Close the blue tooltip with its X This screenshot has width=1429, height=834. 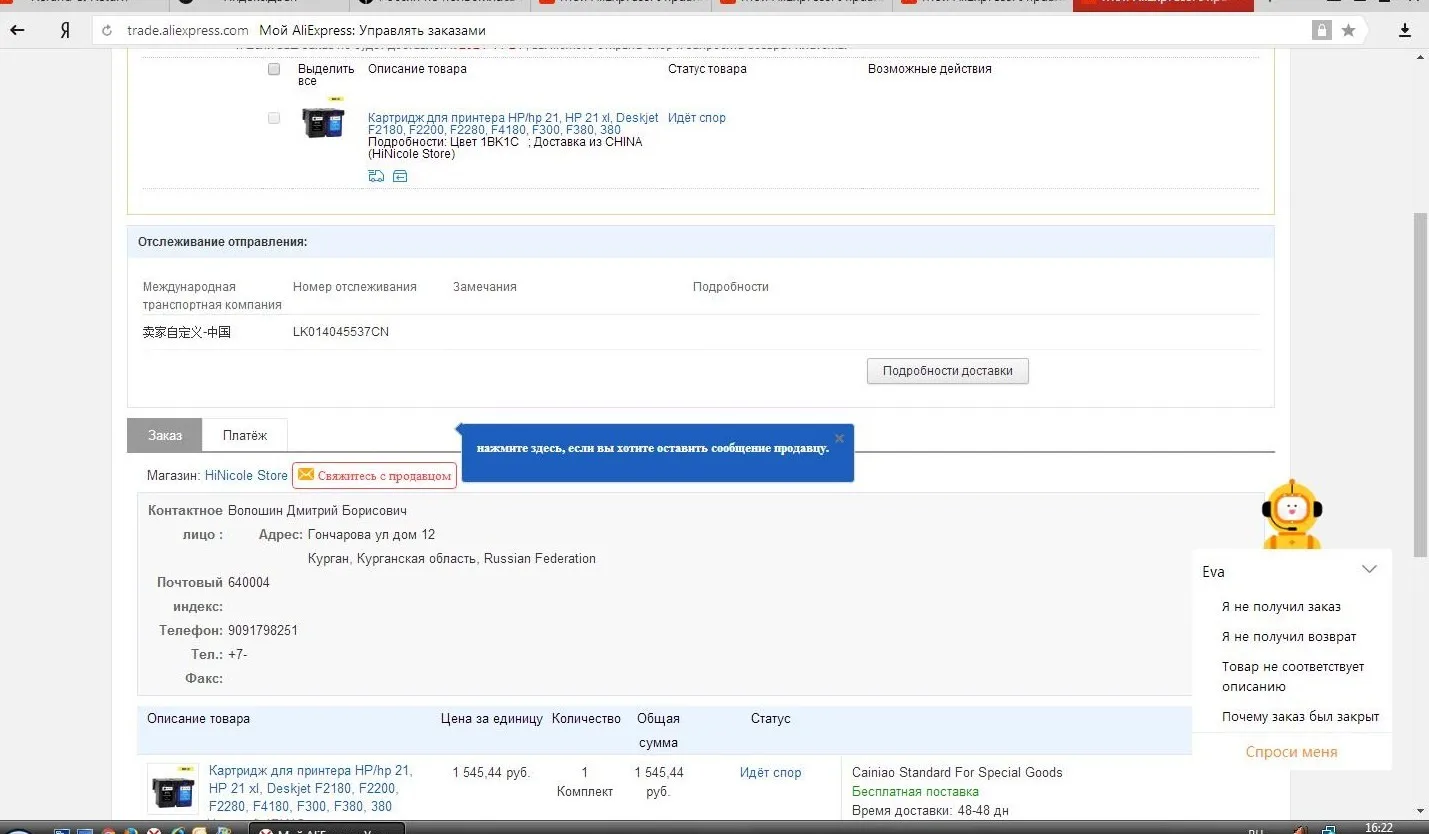[839, 438]
